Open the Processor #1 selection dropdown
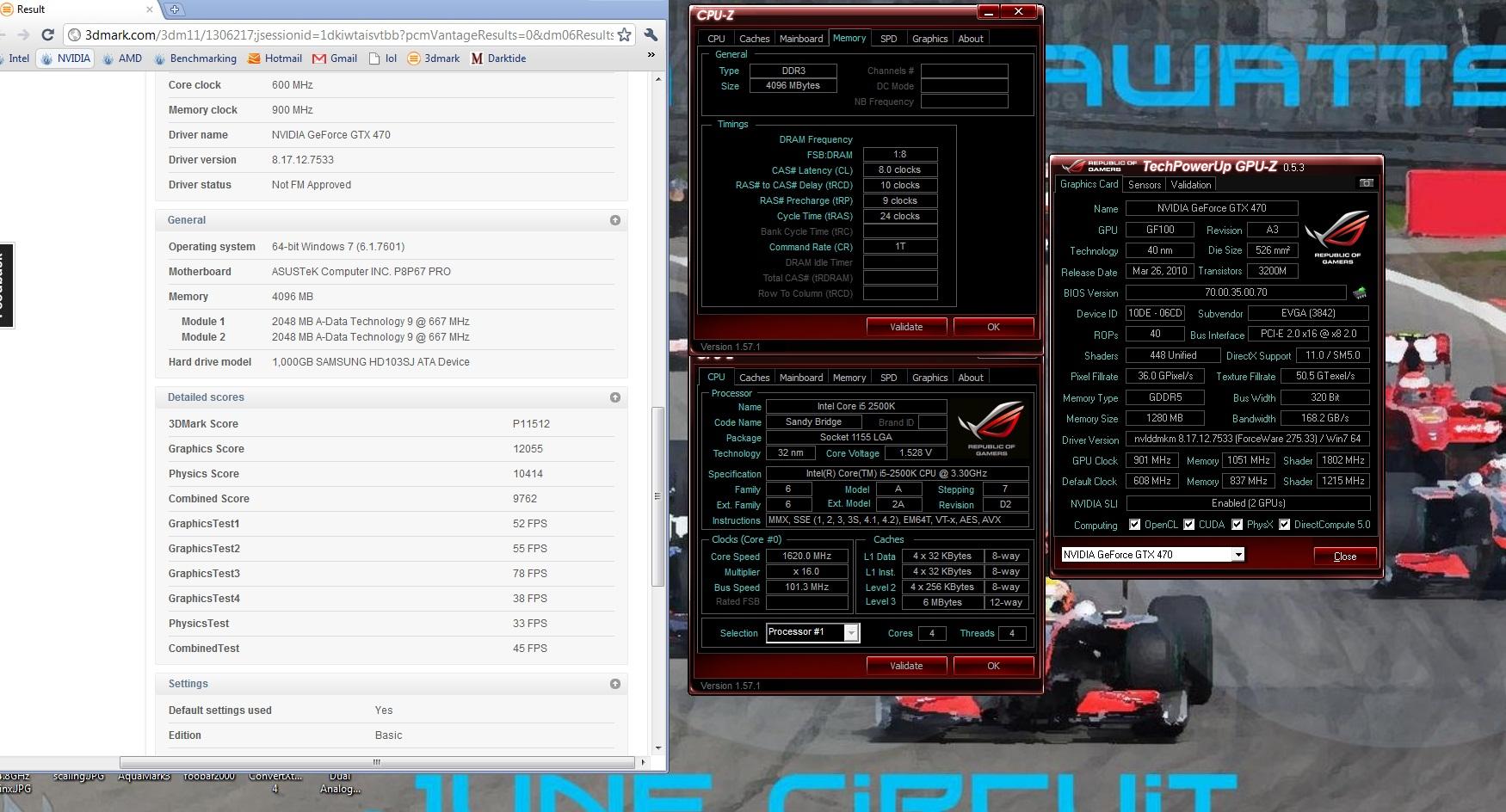This screenshot has height=812, width=1506. [x=851, y=633]
